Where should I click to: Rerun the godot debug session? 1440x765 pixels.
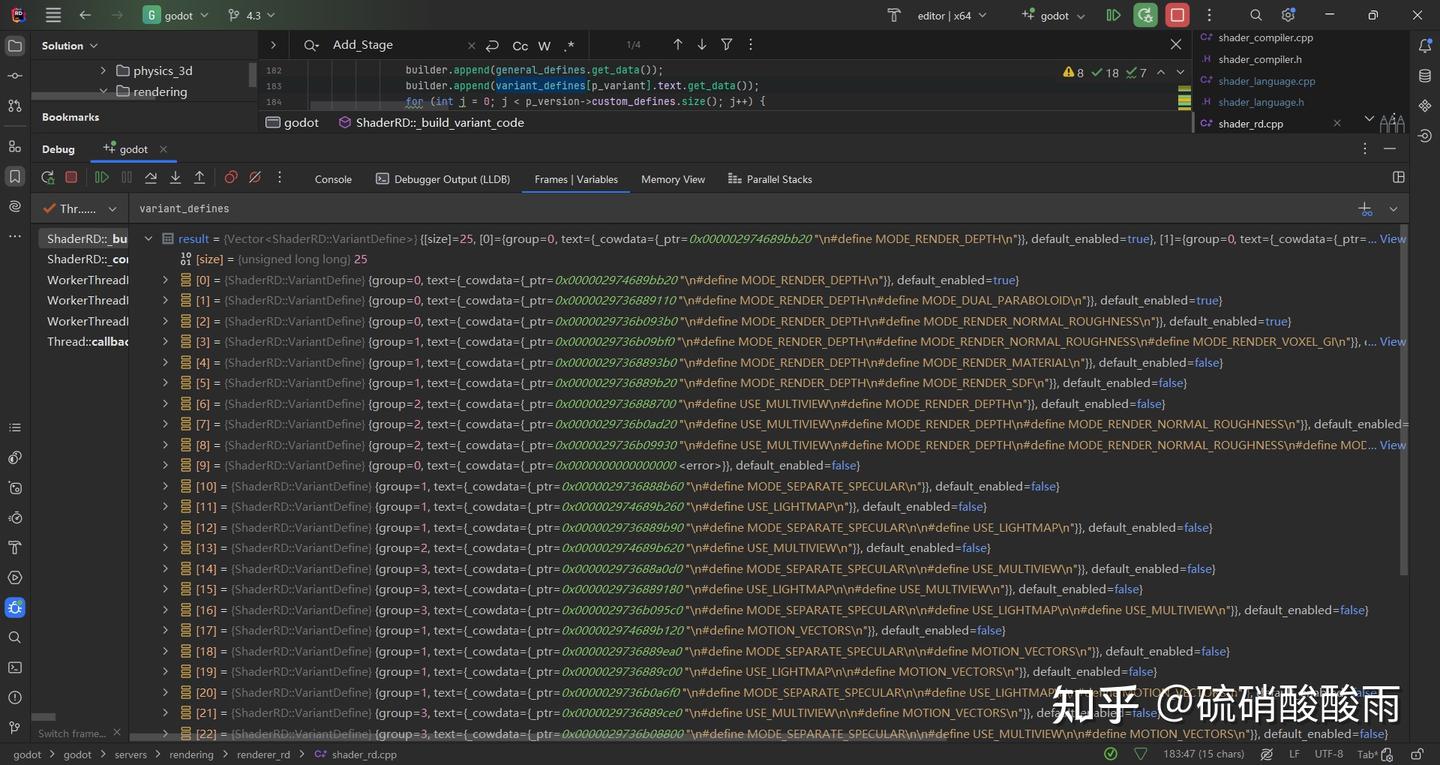coord(47,178)
